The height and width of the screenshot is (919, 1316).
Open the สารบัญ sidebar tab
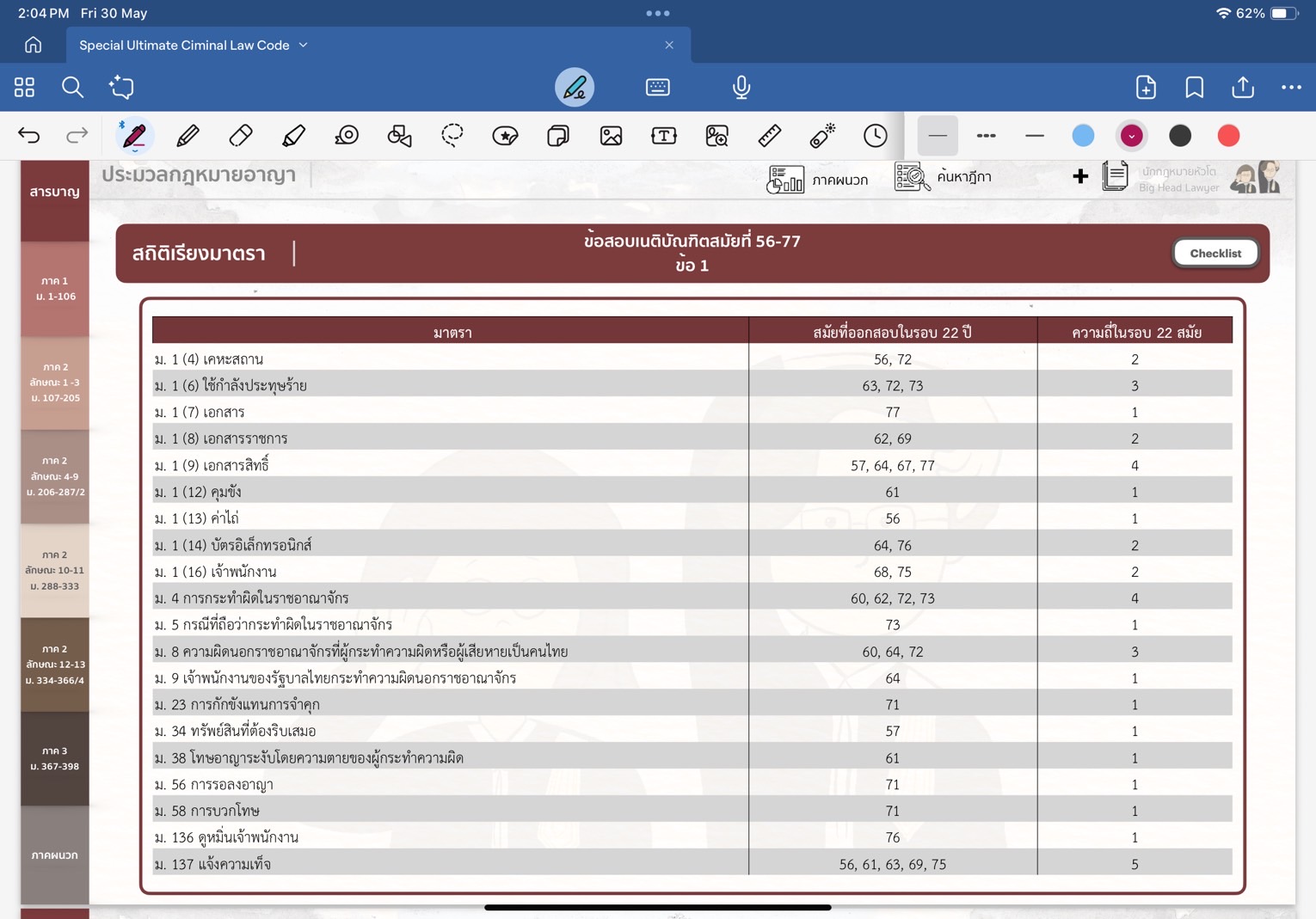[55, 192]
